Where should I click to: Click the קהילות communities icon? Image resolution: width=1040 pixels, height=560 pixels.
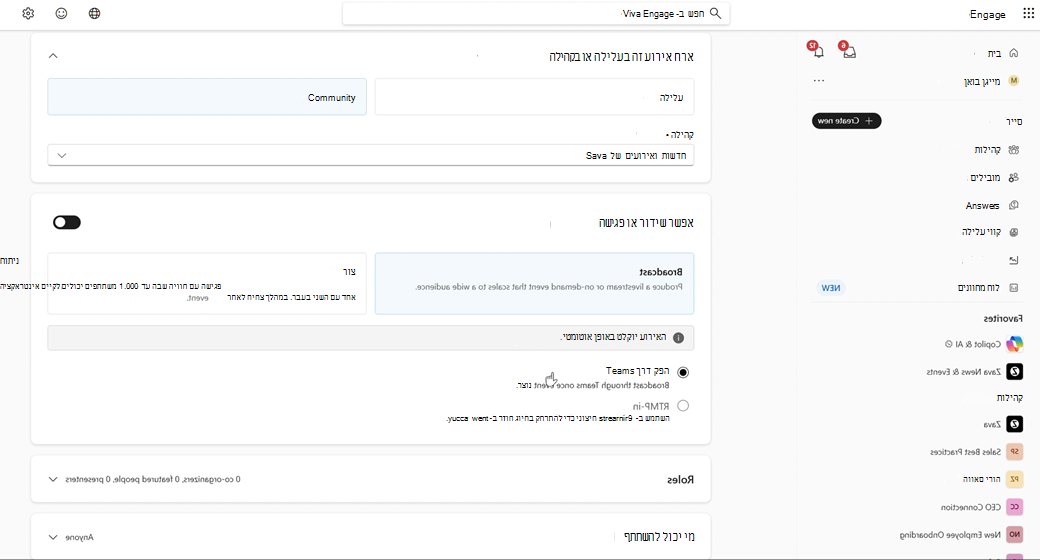click(1013, 150)
